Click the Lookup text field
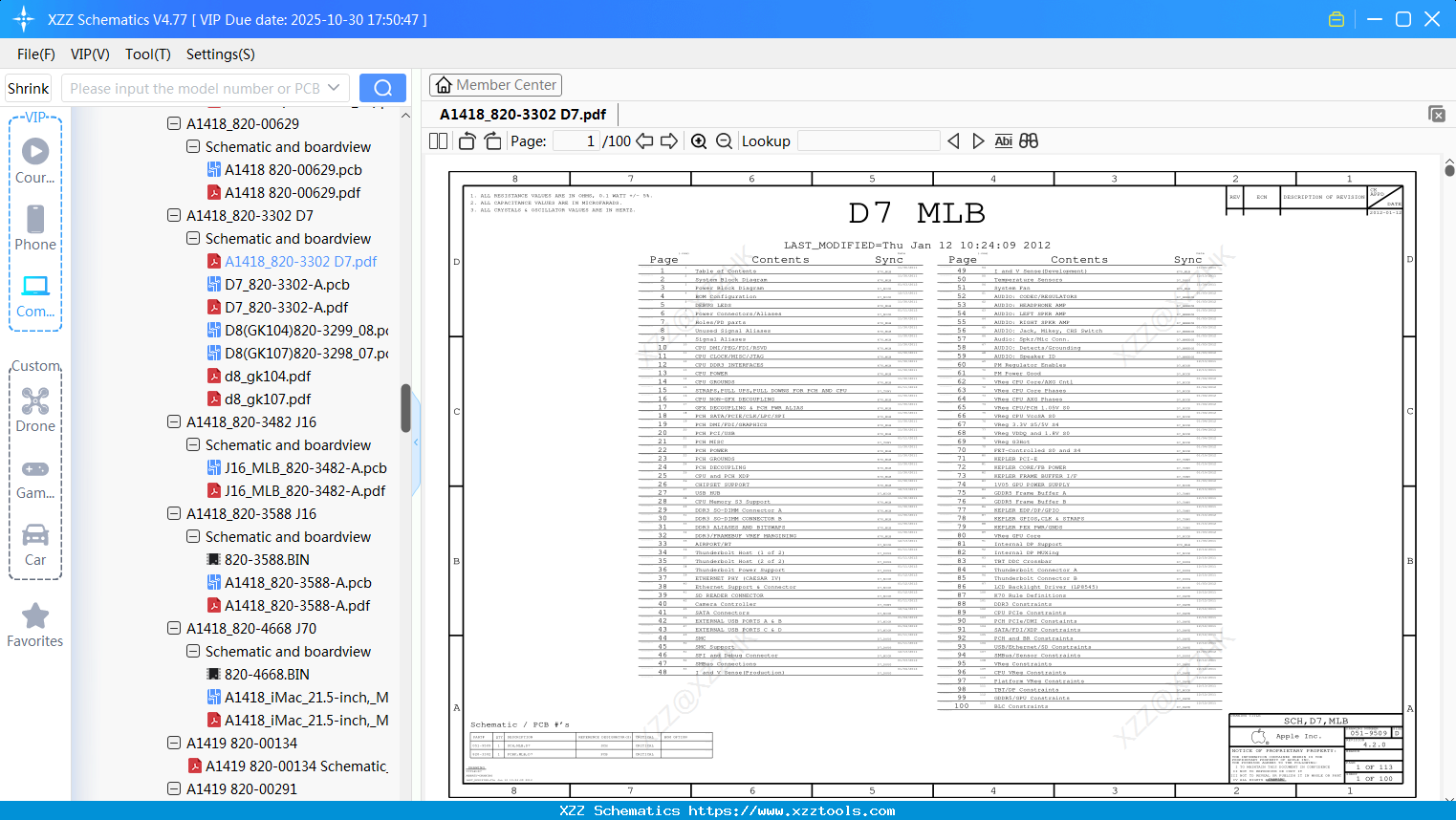The height and width of the screenshot is (820, 1456). tap(868, 141)
